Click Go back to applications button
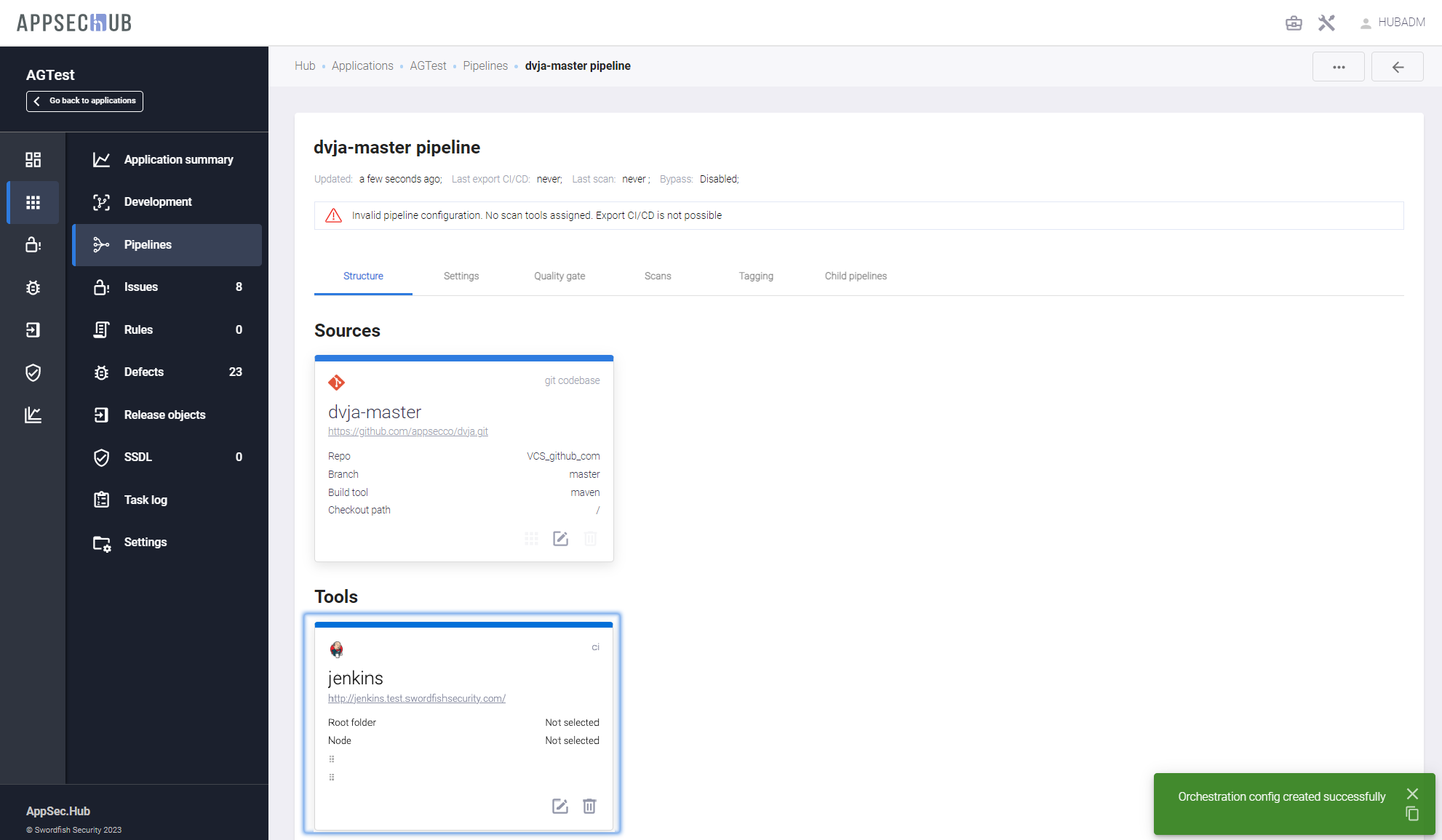 click(84, 101)
